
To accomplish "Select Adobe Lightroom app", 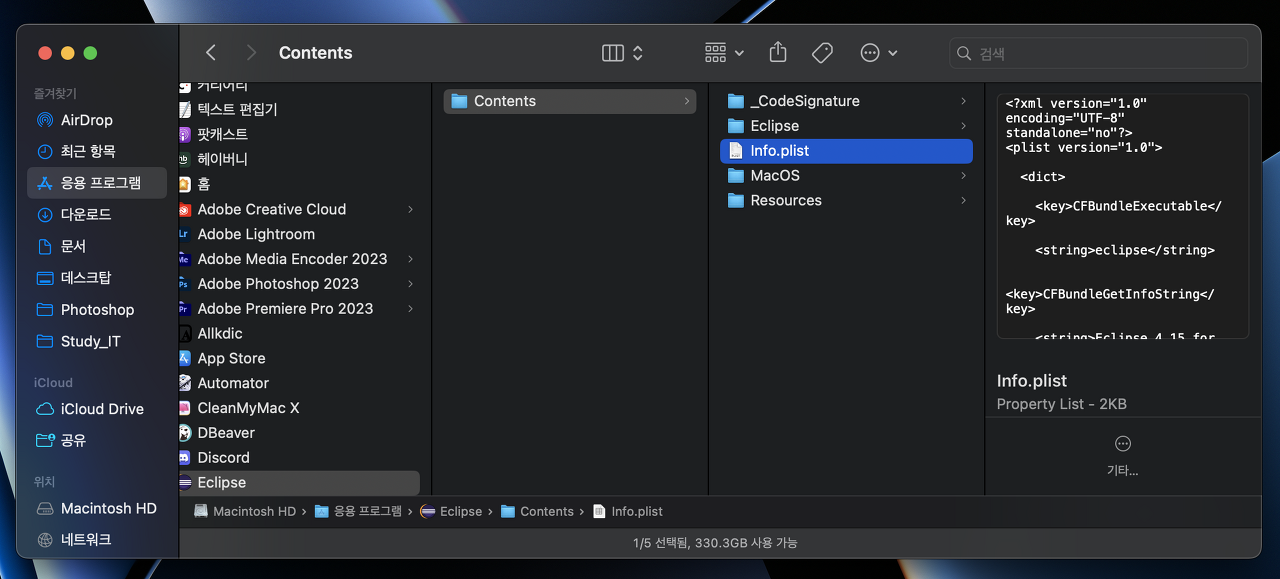I will tap(299, 234).
